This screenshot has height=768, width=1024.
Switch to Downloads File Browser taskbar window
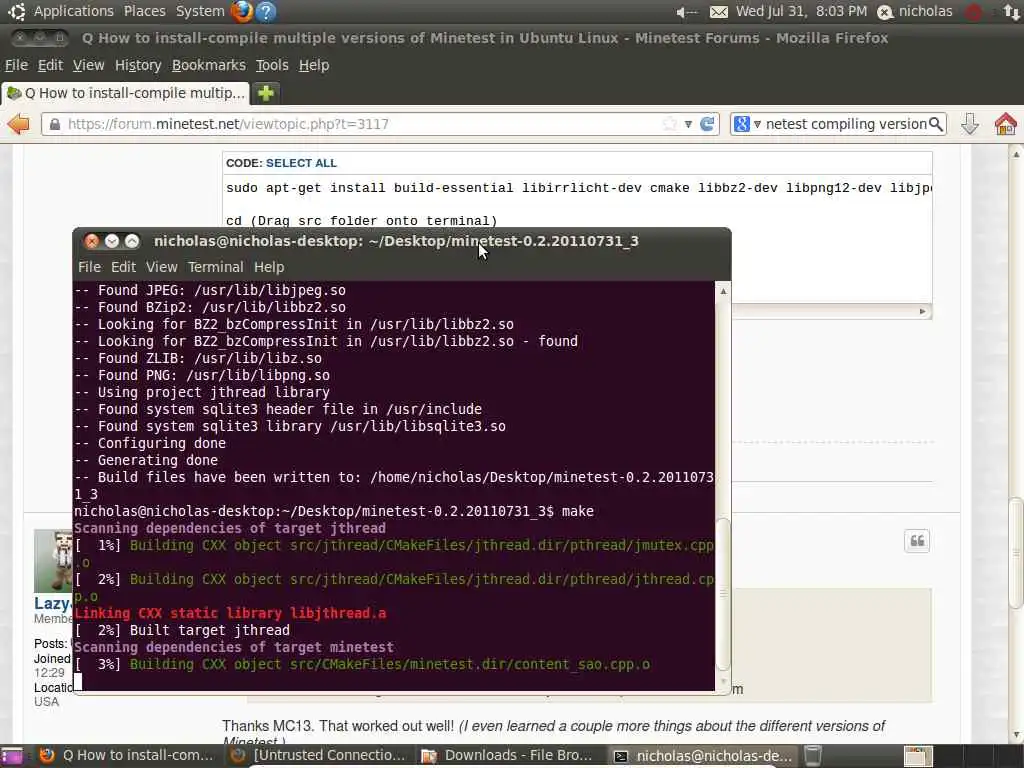click(507, 756)
